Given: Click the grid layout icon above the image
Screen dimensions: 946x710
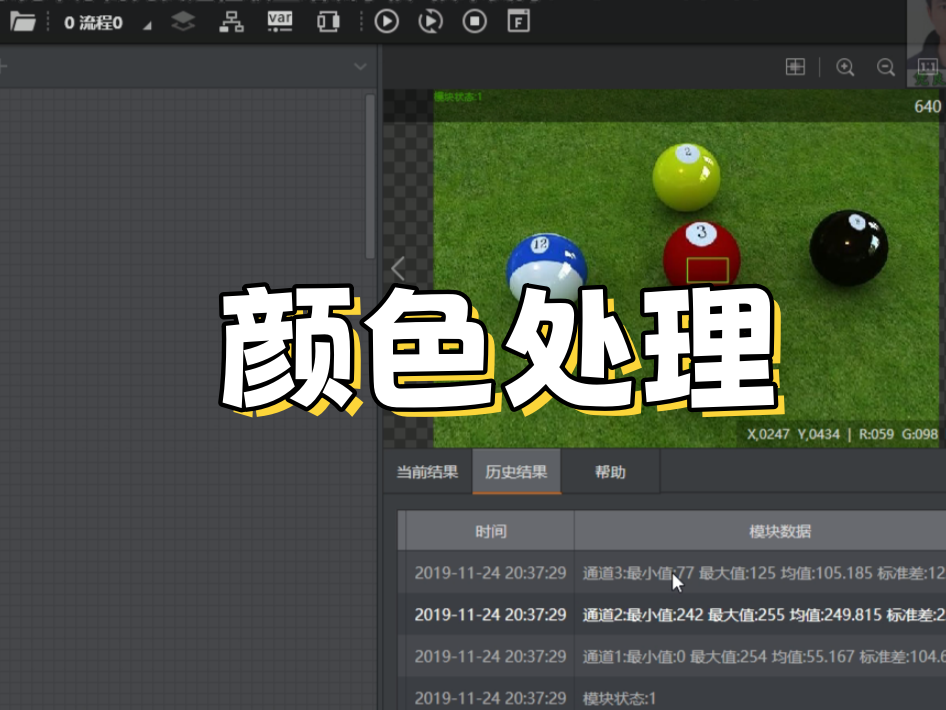Looking at the screenshot, I should point(795,67).
